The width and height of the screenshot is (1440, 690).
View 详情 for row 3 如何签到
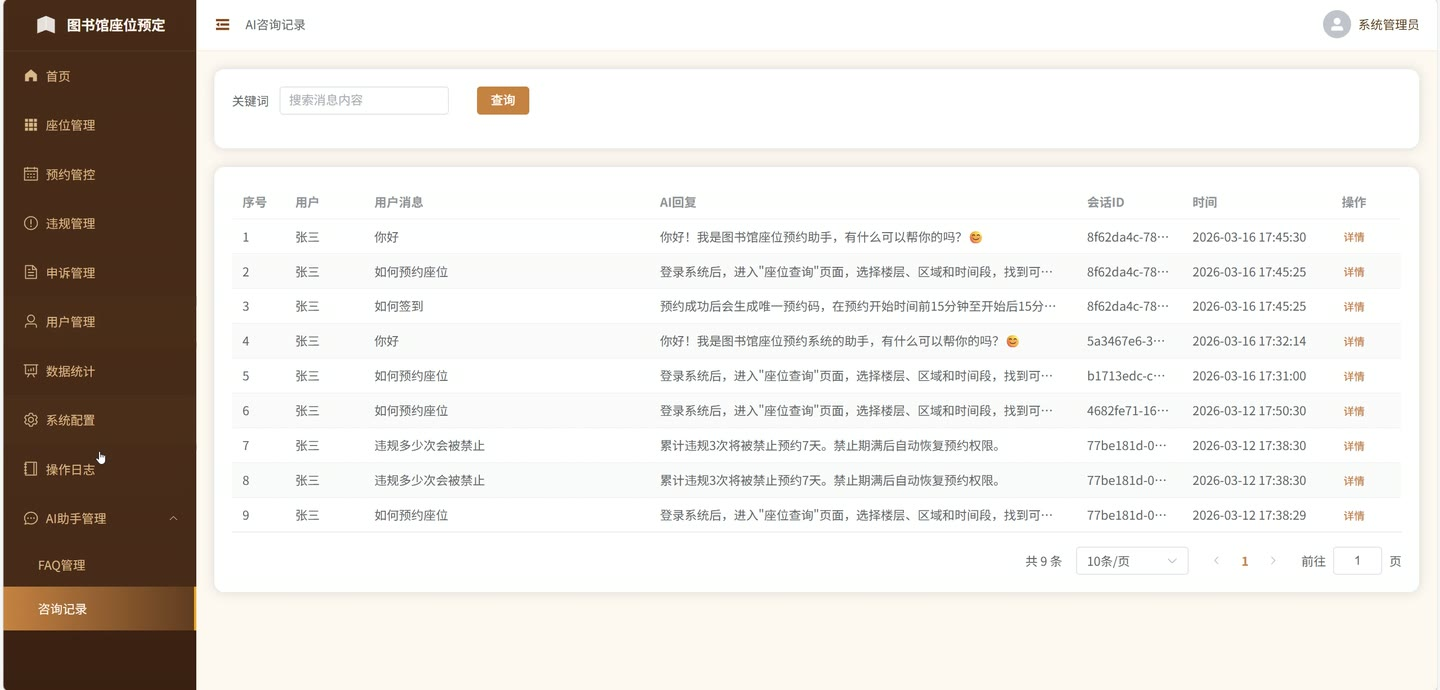[1354, 307]
